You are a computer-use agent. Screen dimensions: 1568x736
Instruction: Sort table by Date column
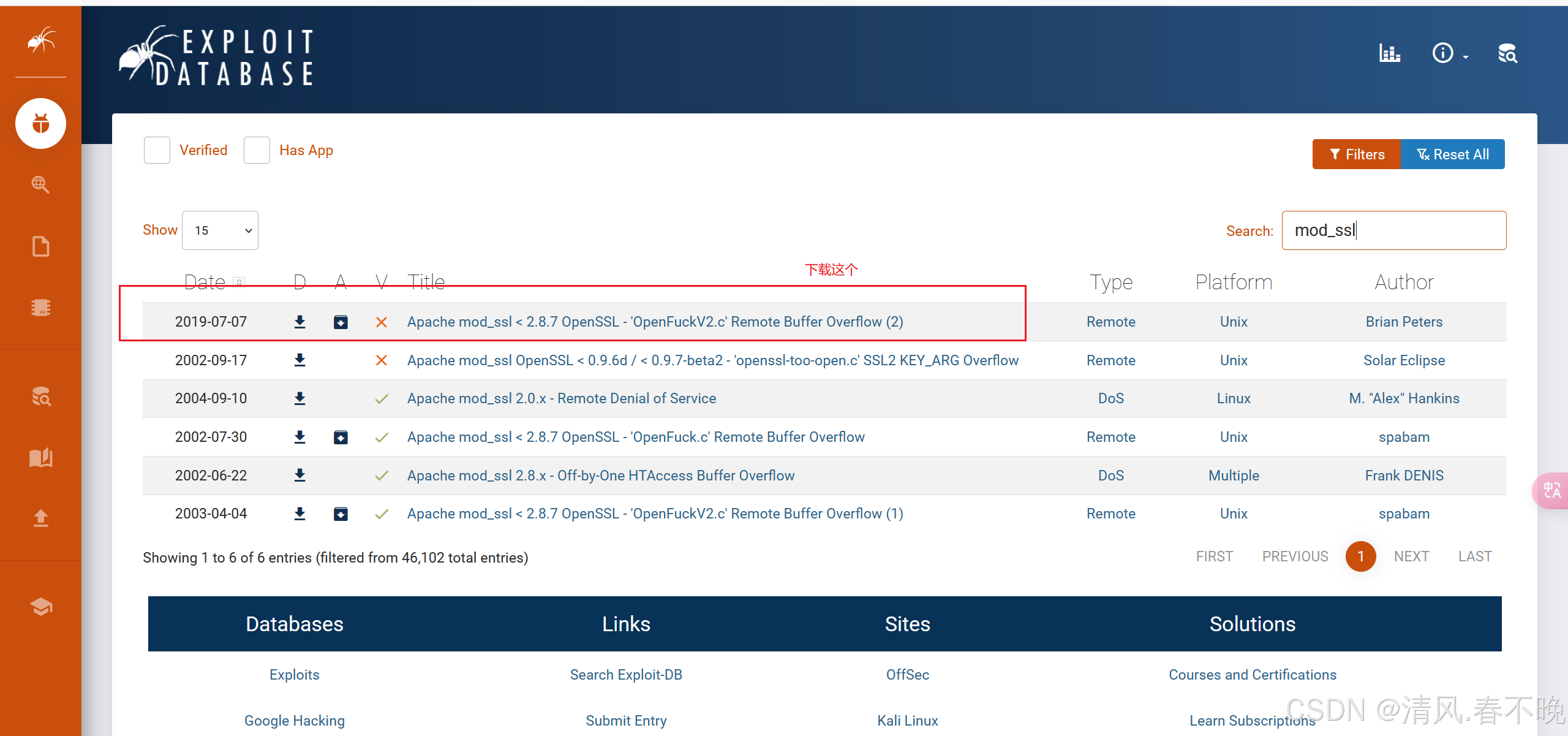click(x=205, y=282)
